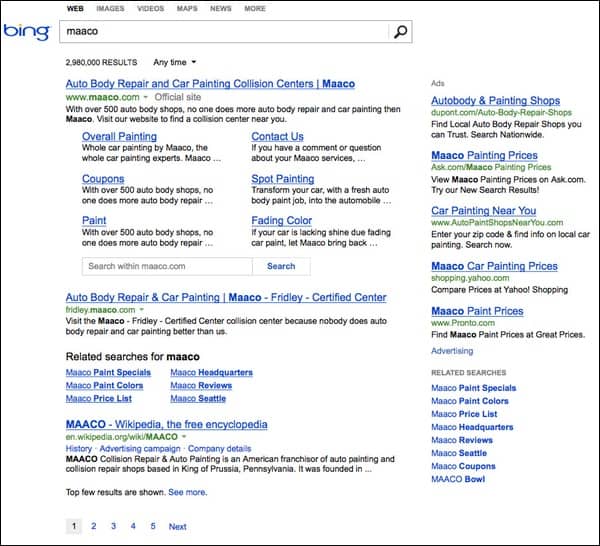The height and width of the screenshot is (546, 600).
Task: Open Maaco Paint Colors in sidebar RELATED SEARCHES
Action: (x=470, y=401)
